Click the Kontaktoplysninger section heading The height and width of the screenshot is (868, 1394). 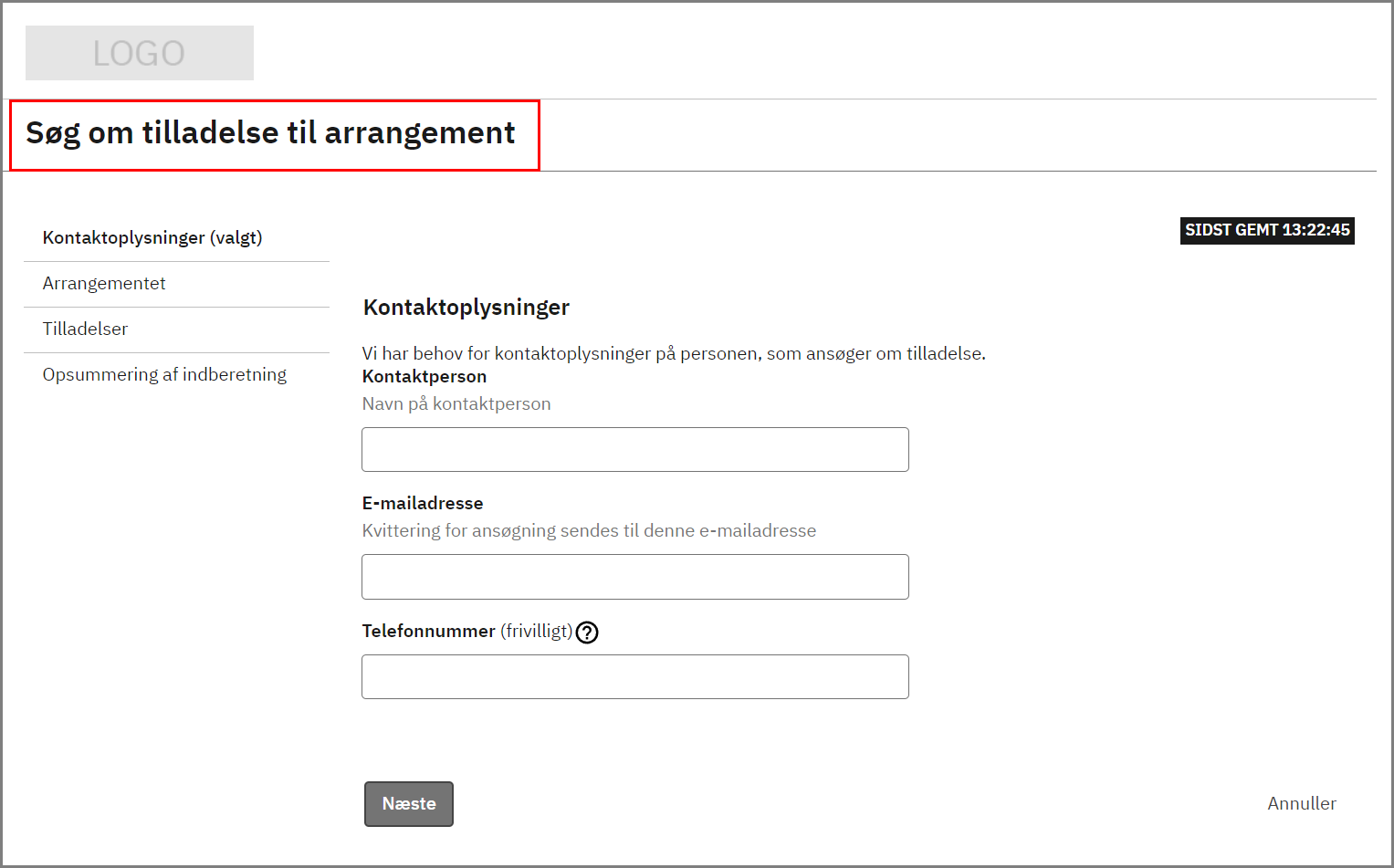466,308
